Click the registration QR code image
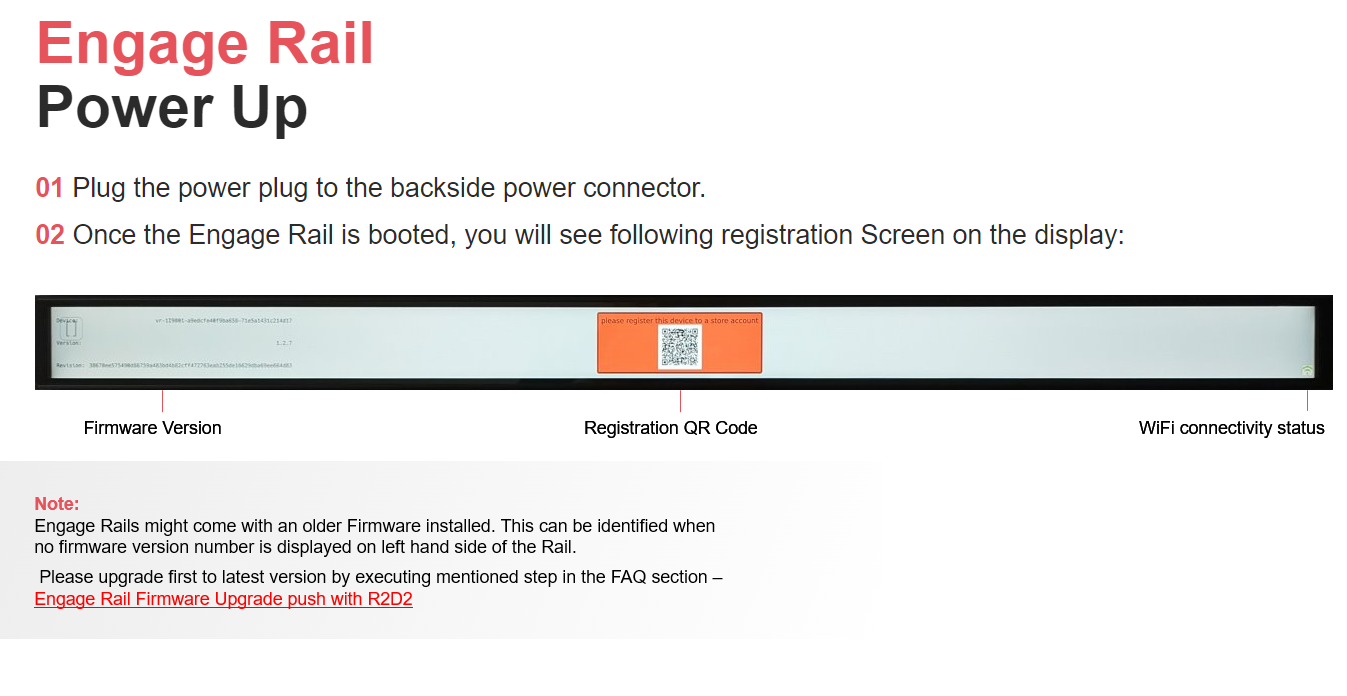1347x696 pixels. tap(680, 346)
